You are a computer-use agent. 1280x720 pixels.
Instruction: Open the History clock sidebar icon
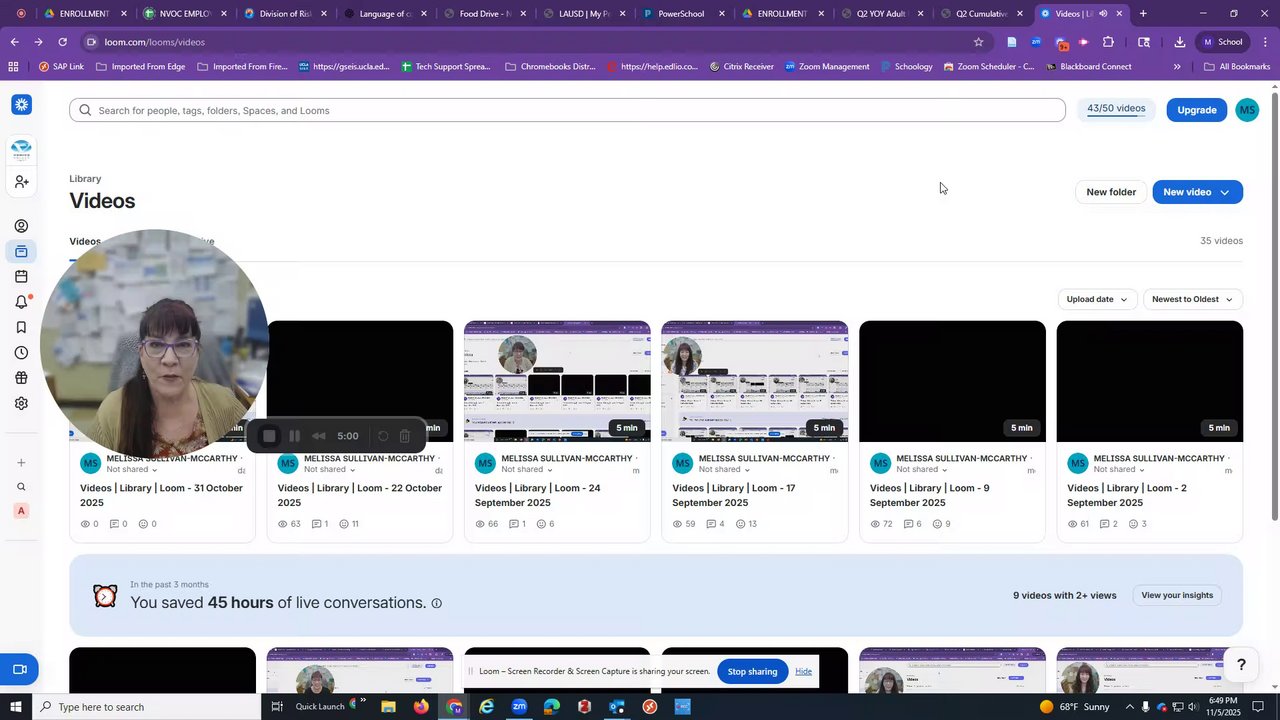pos(21,353)
